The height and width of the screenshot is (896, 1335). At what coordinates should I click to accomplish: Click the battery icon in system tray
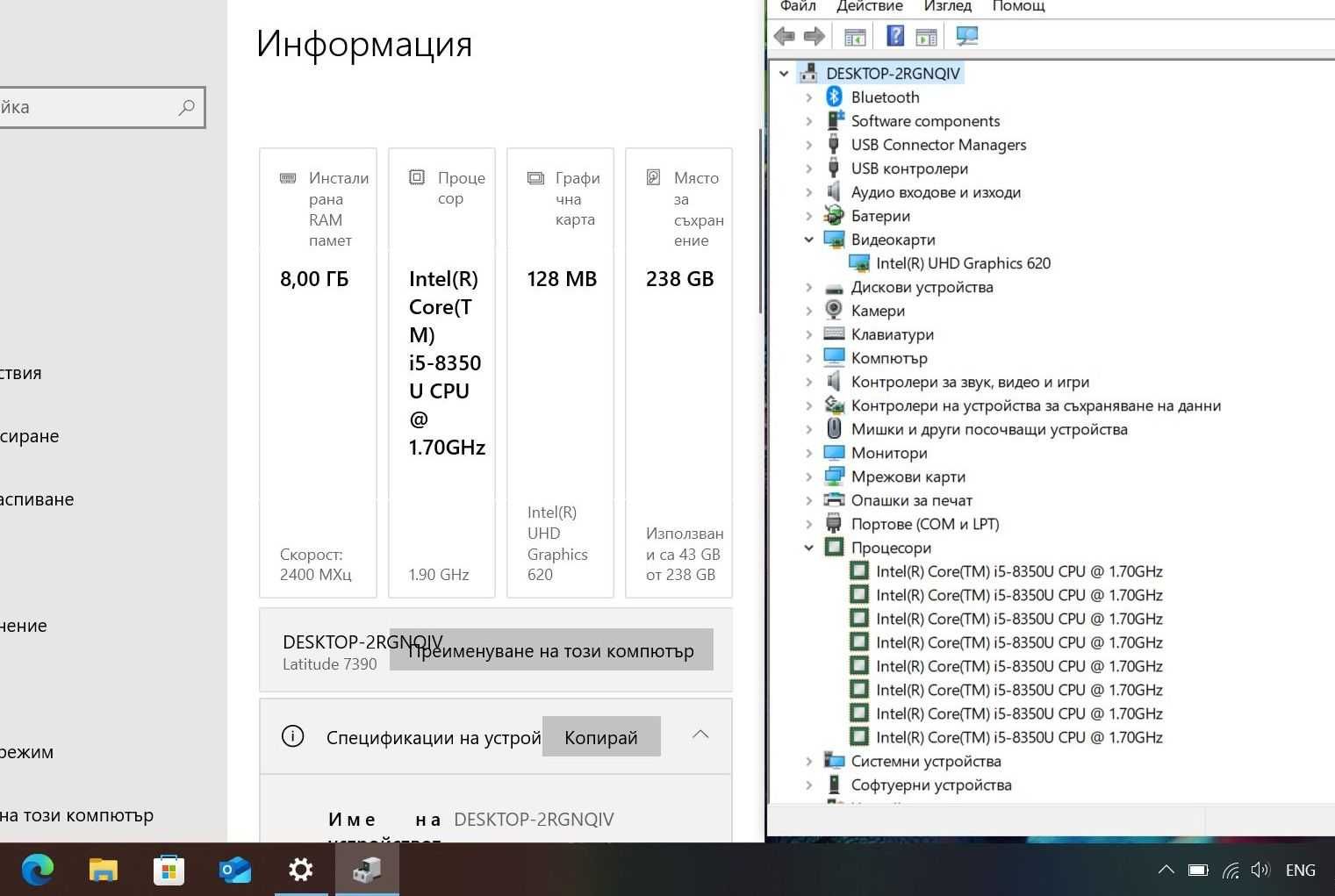[1198, 871]
